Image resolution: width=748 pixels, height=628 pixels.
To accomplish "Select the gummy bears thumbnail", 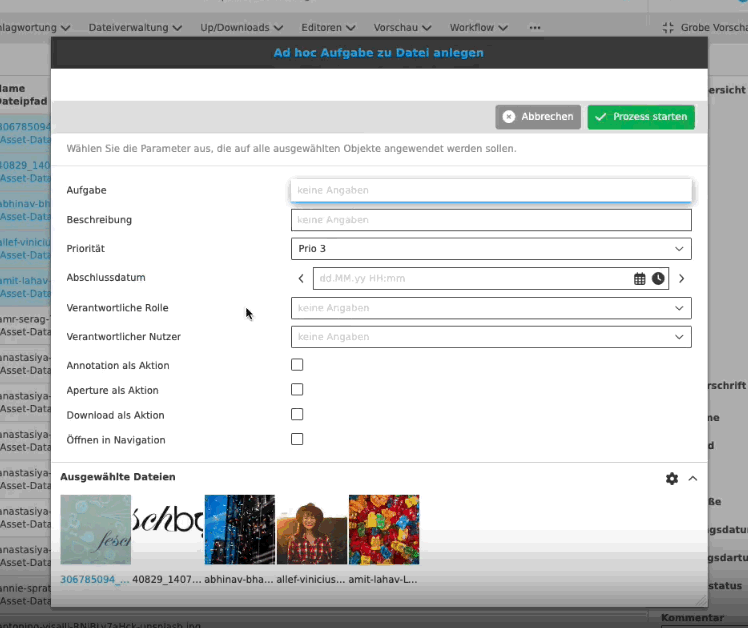I will (x=384, y=530).
